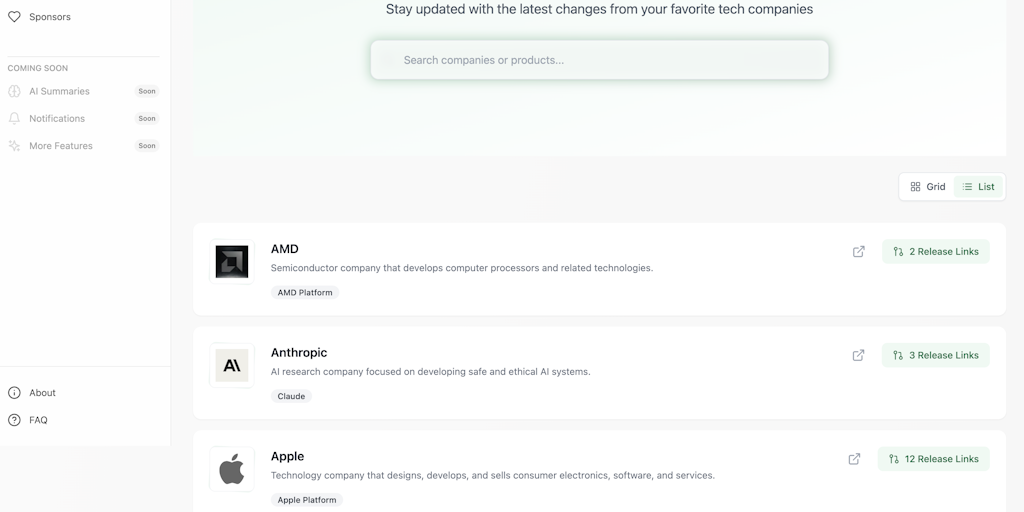Screen dimensions: 1024x512
Task: Select More Features sidebar item
Action: (x=61, y=146)
